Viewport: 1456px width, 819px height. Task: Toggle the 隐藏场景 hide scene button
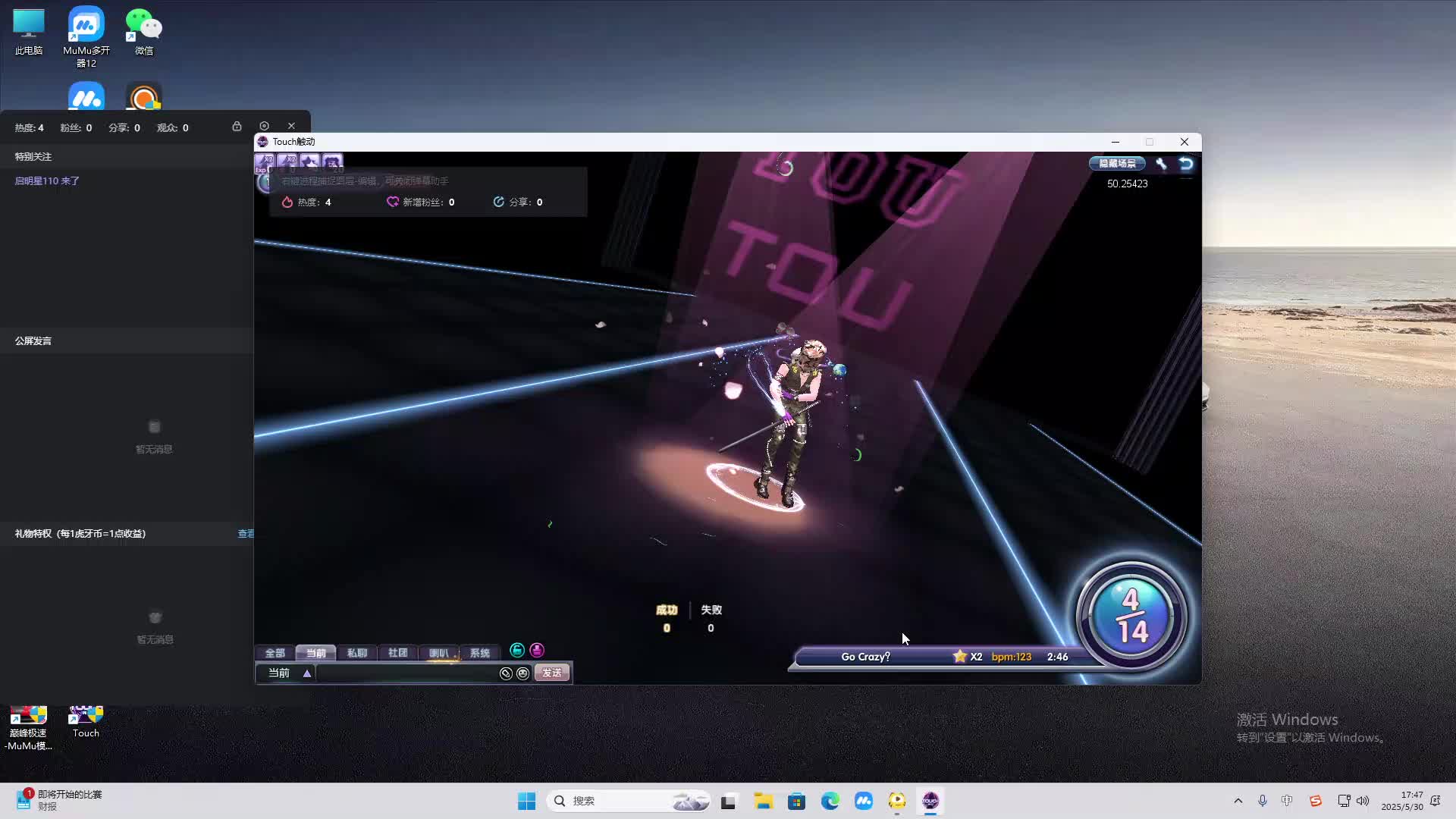click(1117, 163)
